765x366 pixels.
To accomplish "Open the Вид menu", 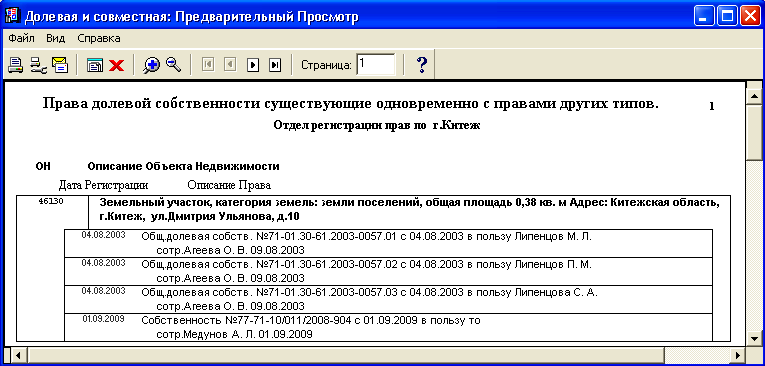I will [56, 38].
